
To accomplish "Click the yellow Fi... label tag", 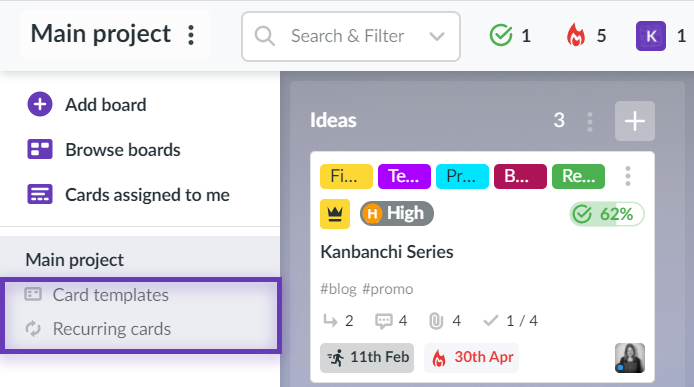I will (346, 176).
